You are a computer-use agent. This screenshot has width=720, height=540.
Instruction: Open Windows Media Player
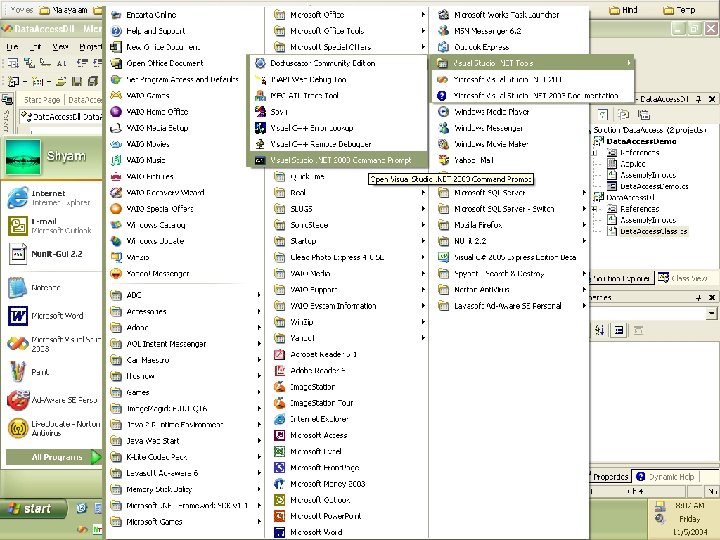[x=511, y=112]
